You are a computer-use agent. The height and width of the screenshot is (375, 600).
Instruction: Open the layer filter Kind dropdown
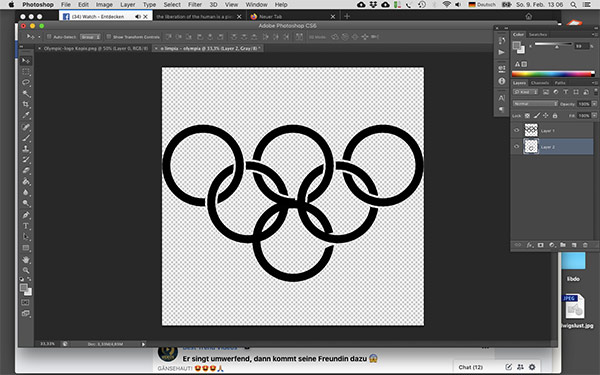[x=525, y=92]
